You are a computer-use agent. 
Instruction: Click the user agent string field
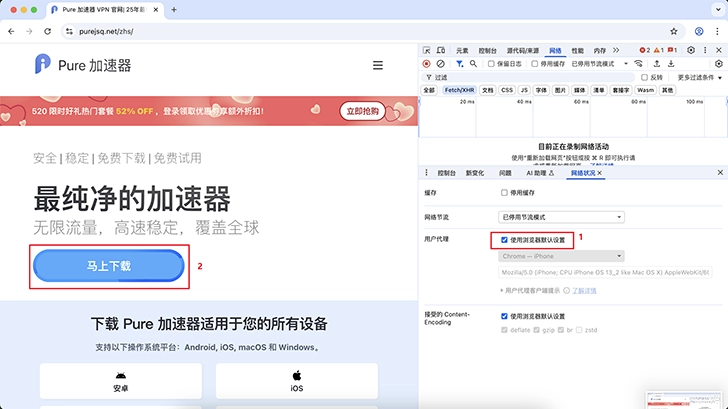click(x=605, y=273)
